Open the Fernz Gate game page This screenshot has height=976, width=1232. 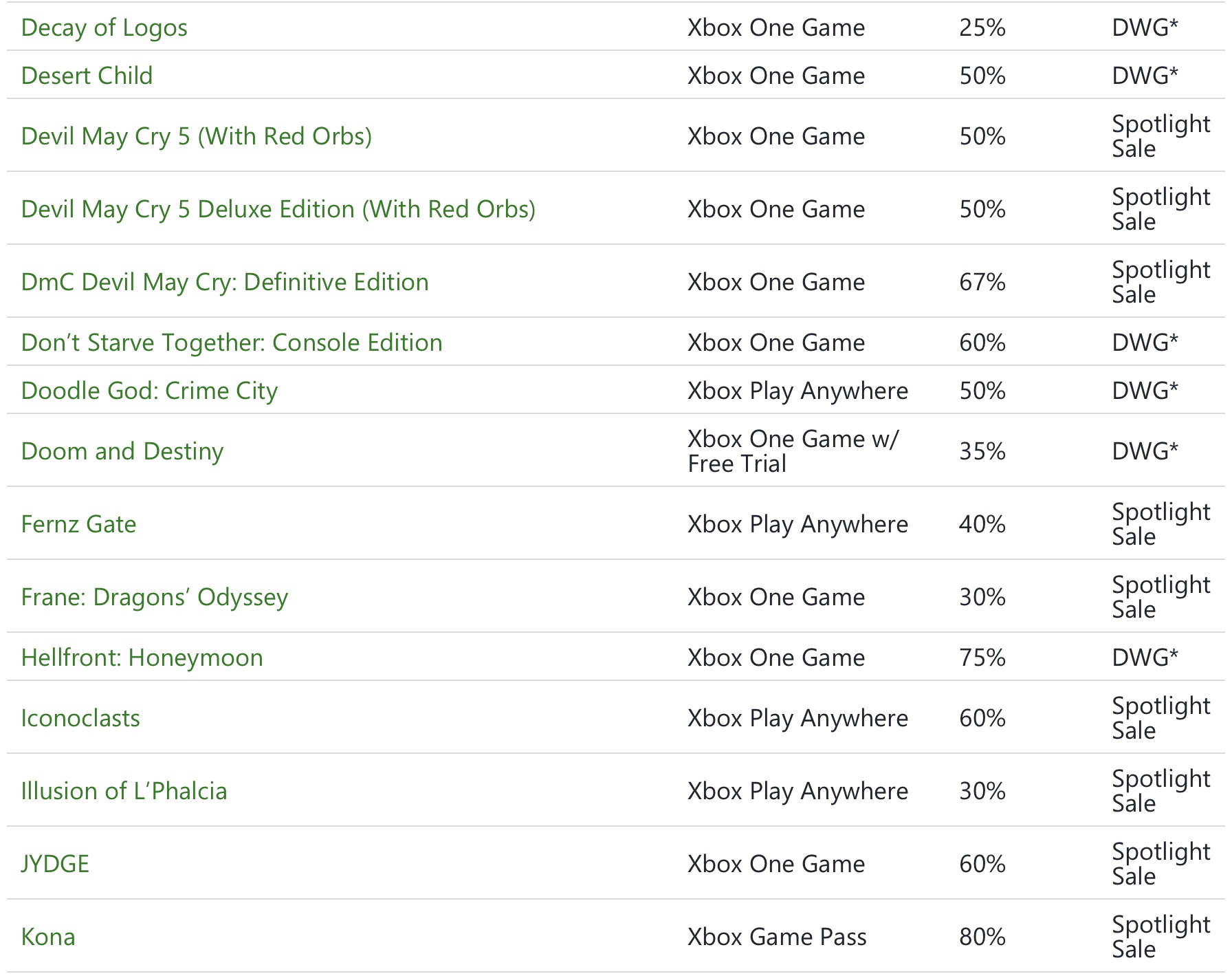coord(78,524)
